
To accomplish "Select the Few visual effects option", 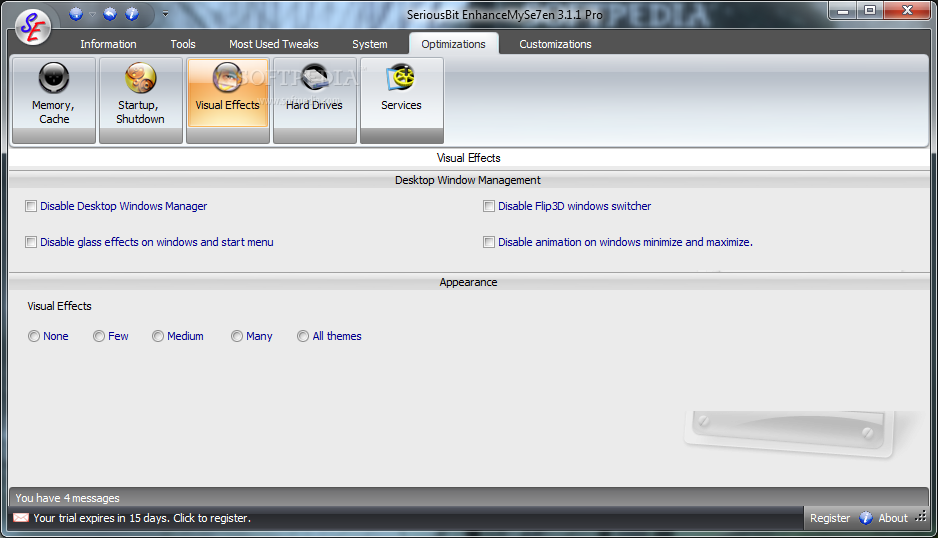I will click(99, 336).
